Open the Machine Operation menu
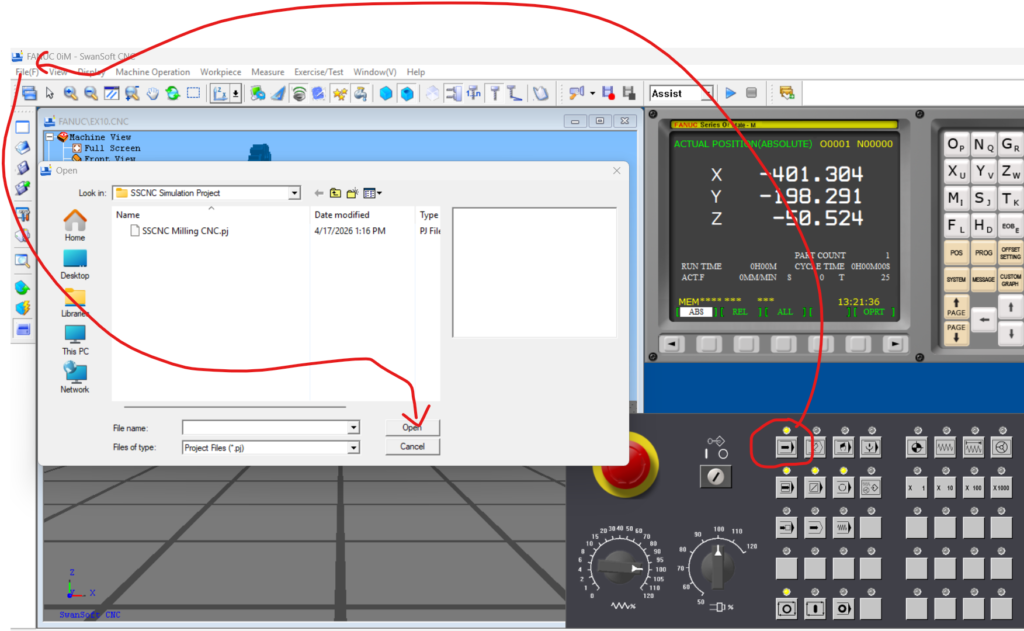The image size is (1024, 631). (152, 72)
